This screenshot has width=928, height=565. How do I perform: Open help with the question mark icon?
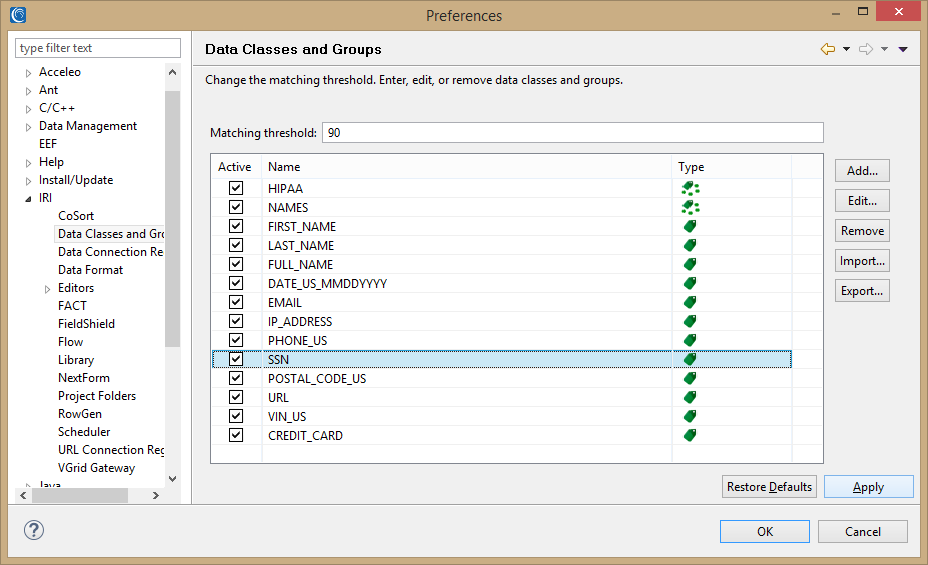coord(34,530)
